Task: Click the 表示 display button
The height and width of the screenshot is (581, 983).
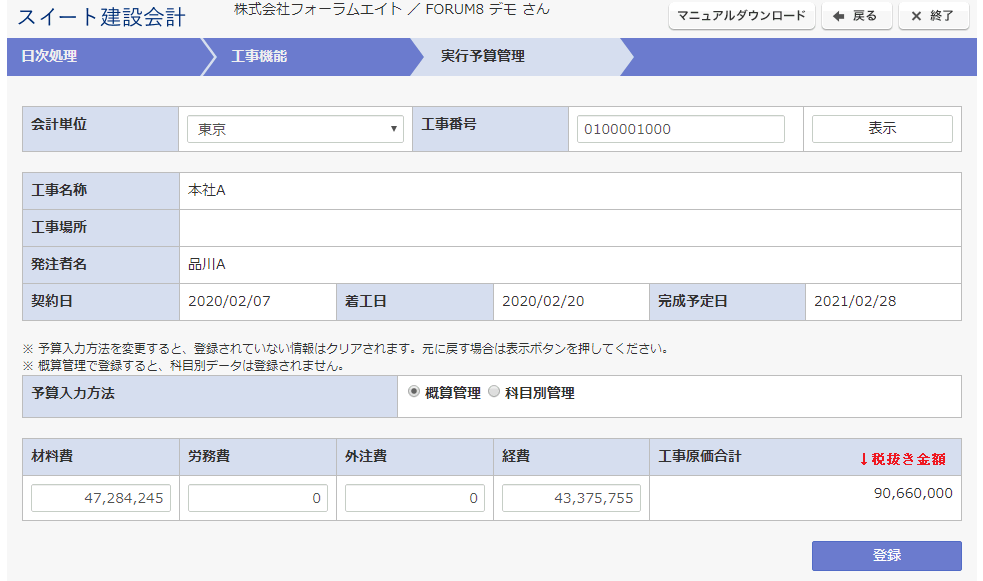Action: pyautogui.click(x=882, y=128)
